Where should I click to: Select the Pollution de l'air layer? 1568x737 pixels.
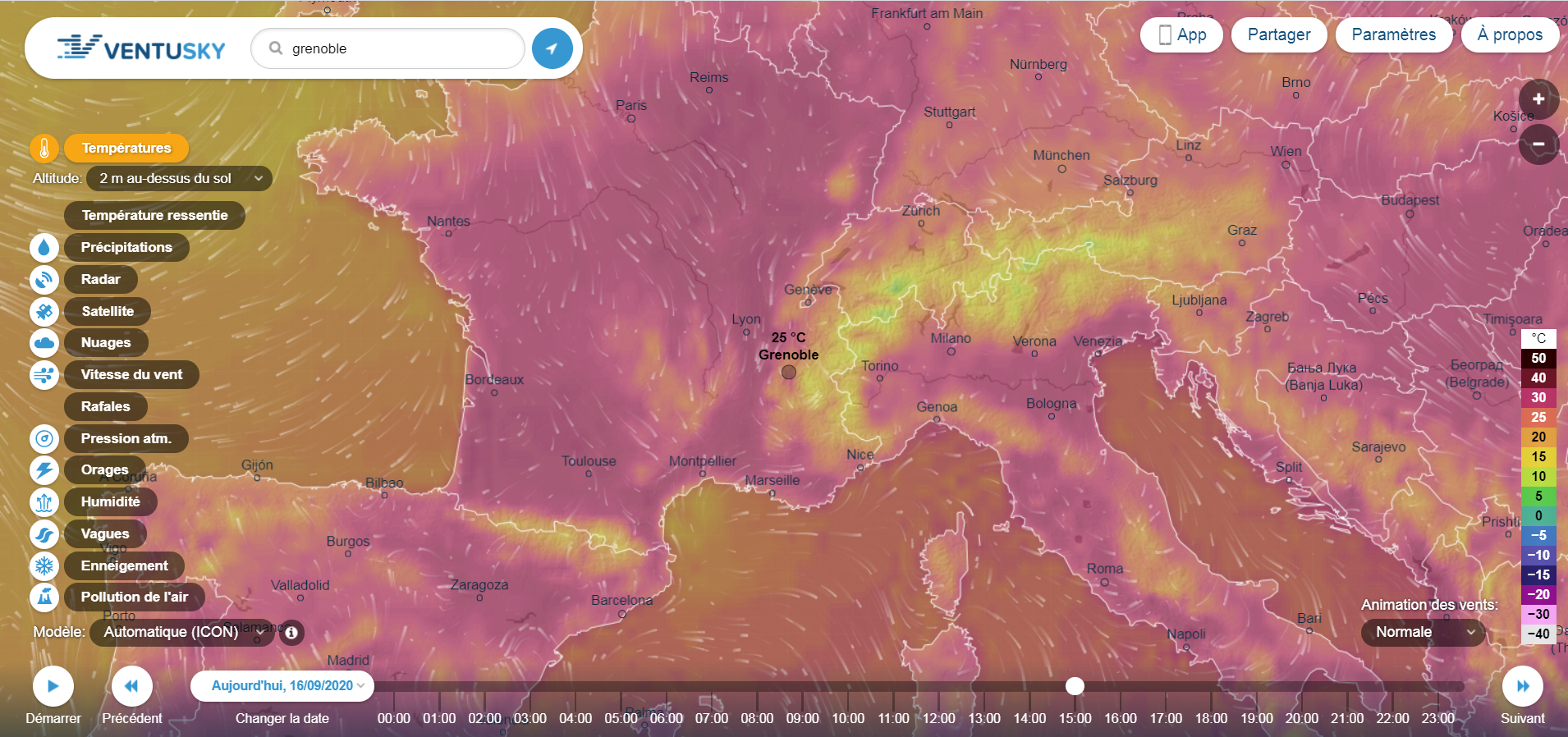tap(135, 597)
